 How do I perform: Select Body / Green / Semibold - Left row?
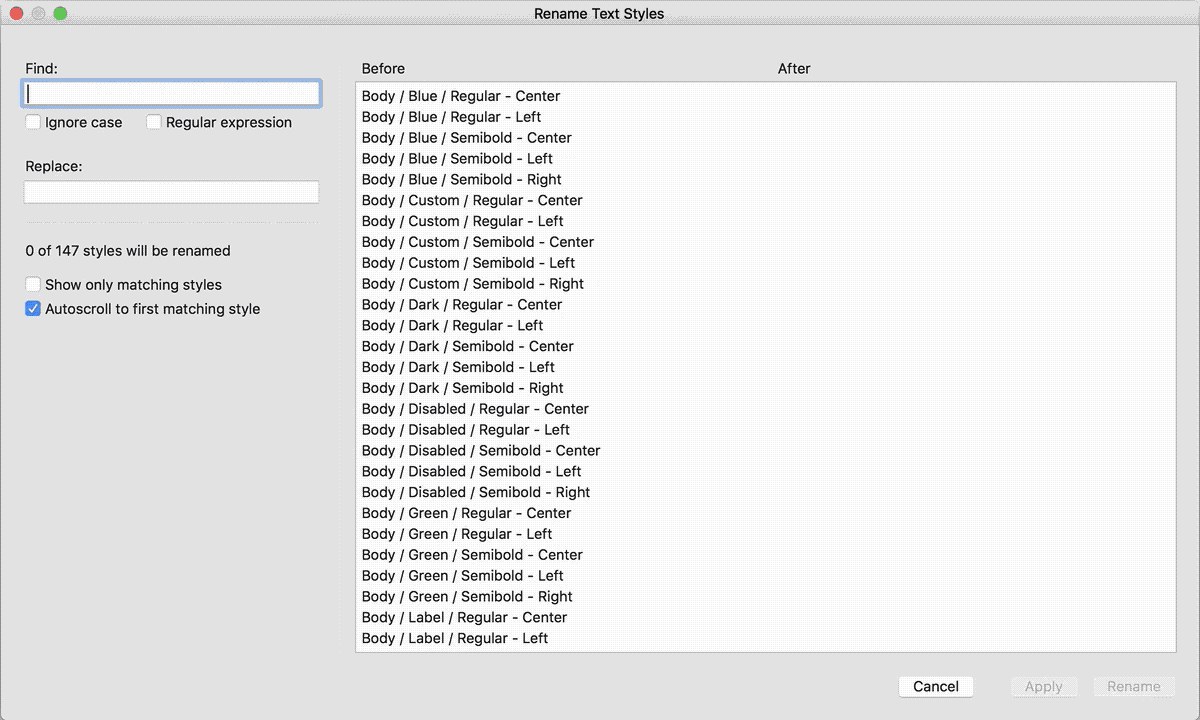(x=766, y=576)
